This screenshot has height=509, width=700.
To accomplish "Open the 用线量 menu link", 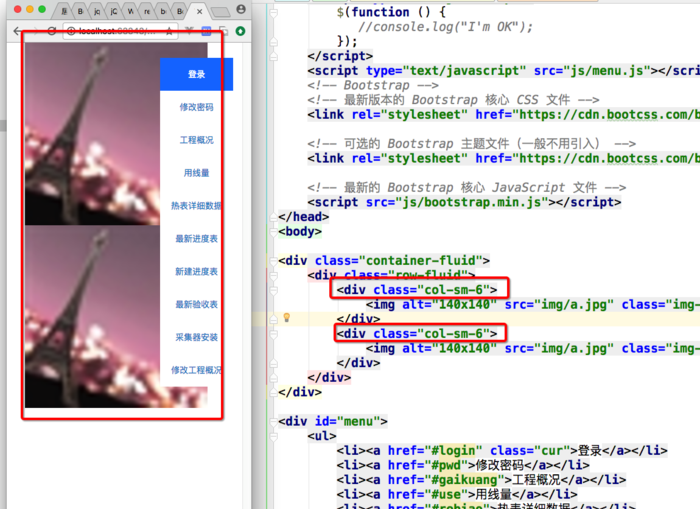I will [196, 173].
